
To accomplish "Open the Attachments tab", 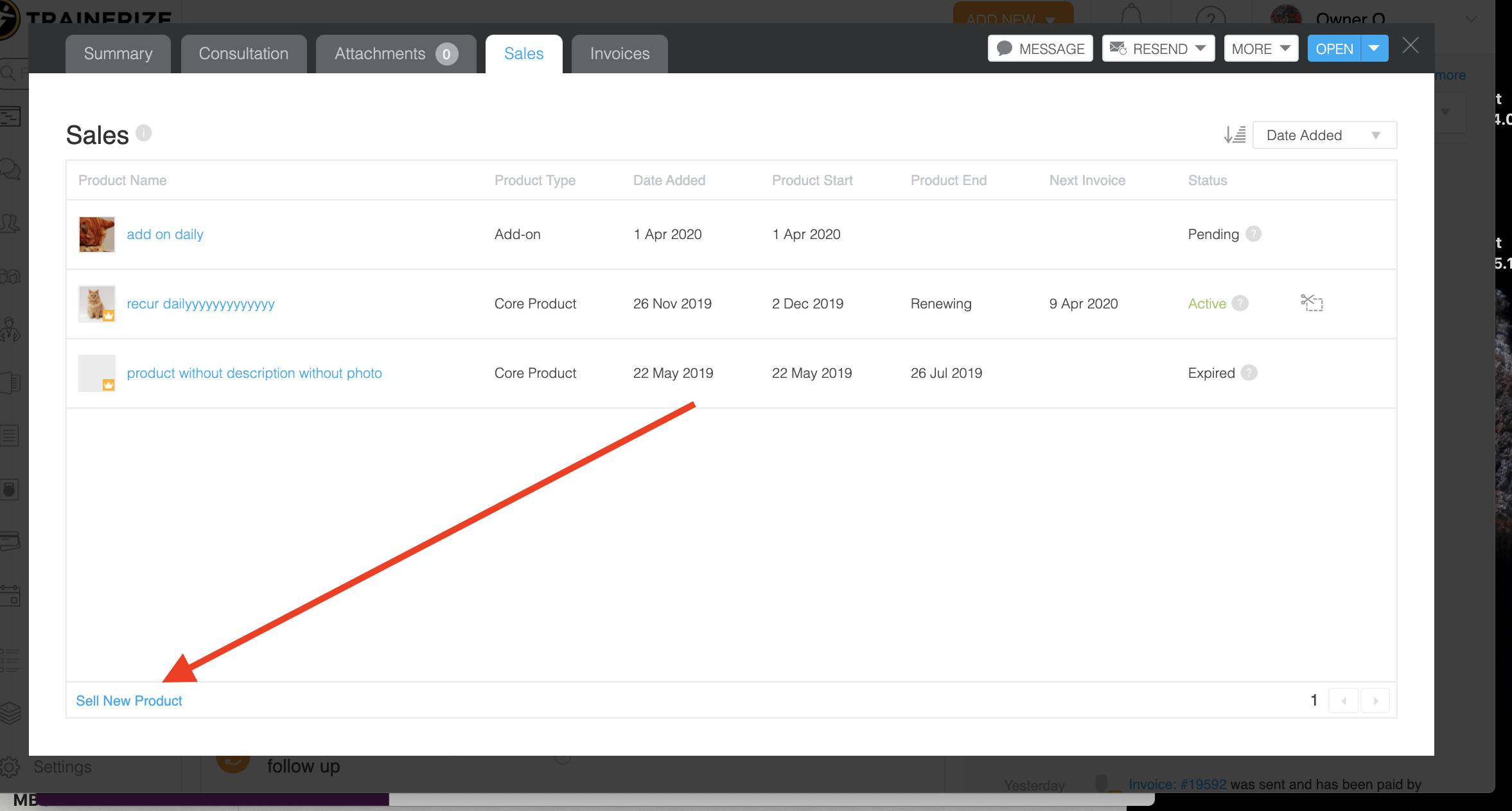I will pyautogui.click(x=396, y=54).
